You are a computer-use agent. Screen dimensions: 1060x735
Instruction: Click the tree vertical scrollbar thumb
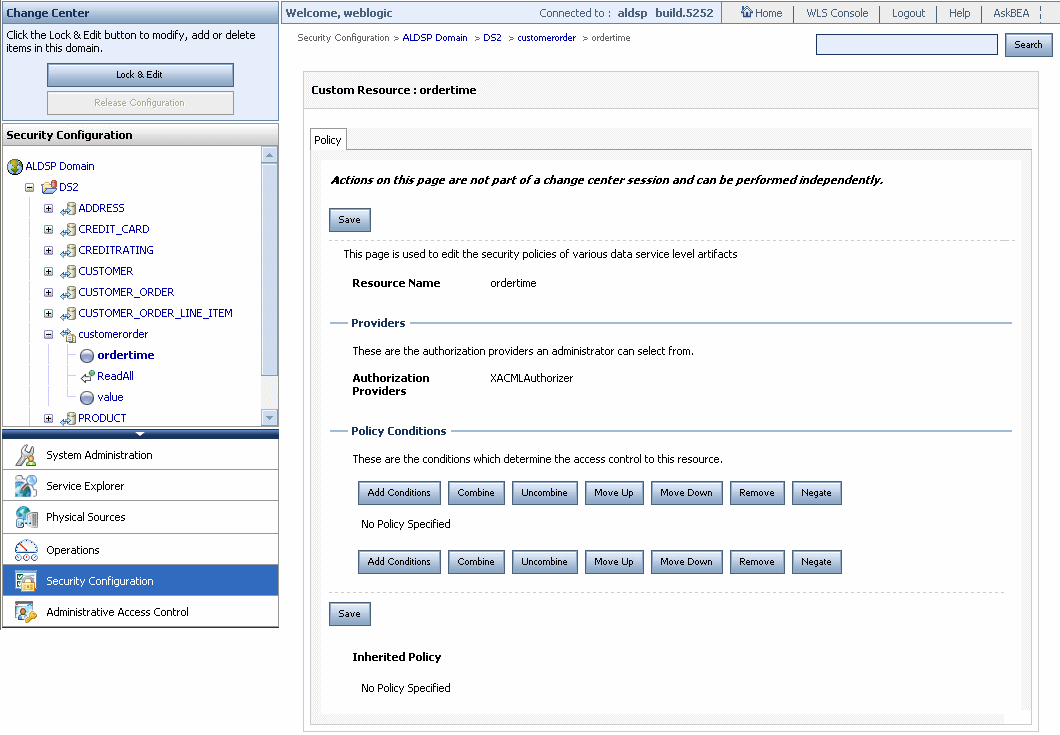pos(269,269)
